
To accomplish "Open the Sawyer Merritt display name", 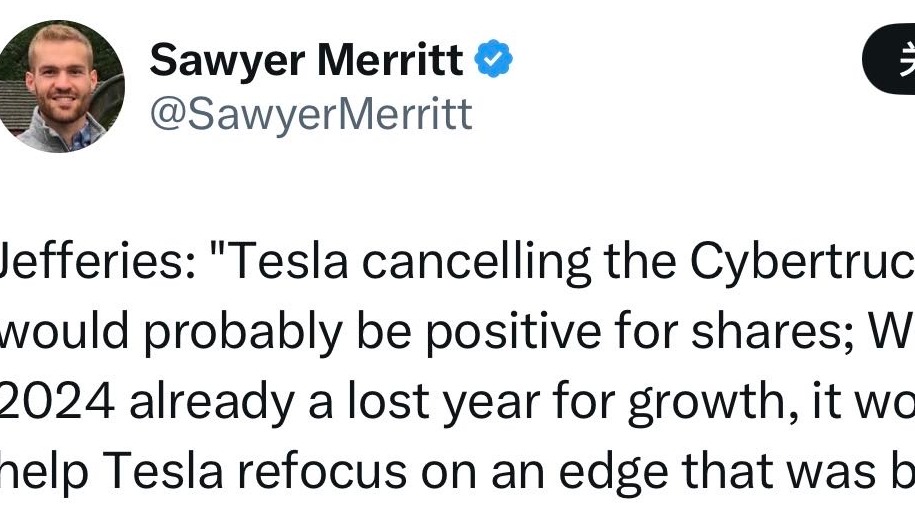I will tap(306, 62).
